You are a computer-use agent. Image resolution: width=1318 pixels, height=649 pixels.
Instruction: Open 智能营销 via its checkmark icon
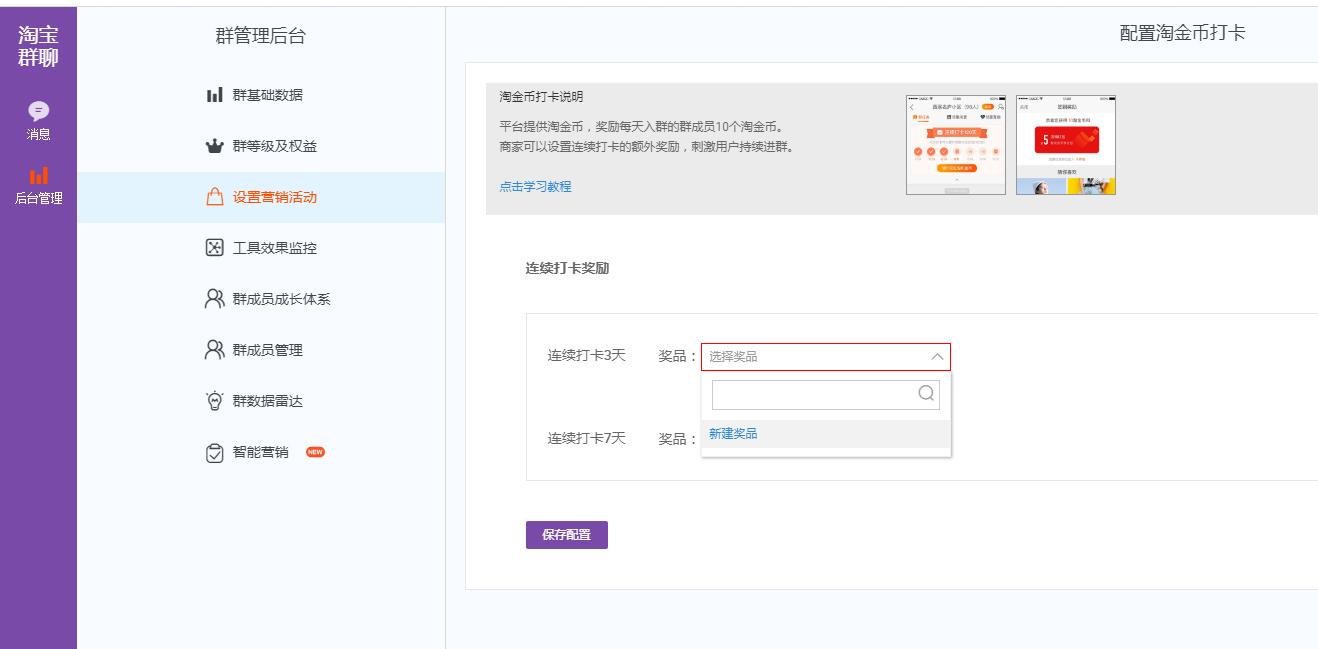point(212,450)
